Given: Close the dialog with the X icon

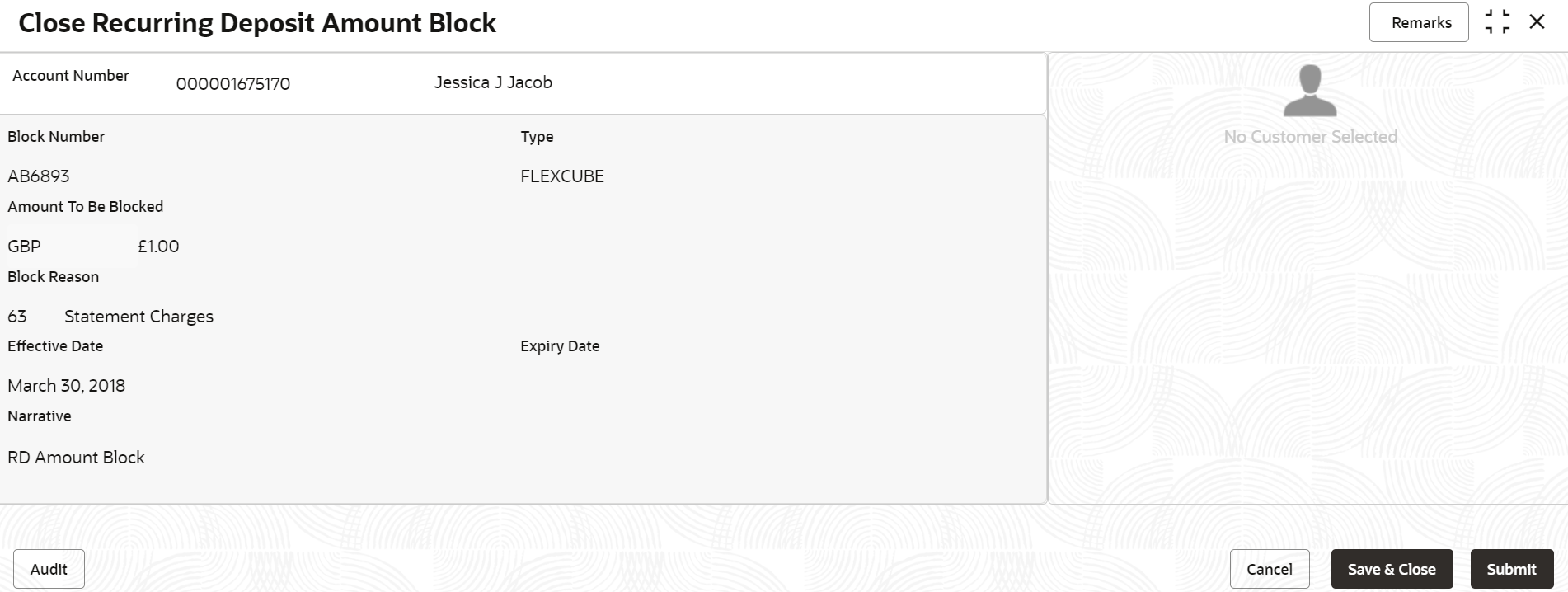Looking at the screenshot, I should [1537, 22].
